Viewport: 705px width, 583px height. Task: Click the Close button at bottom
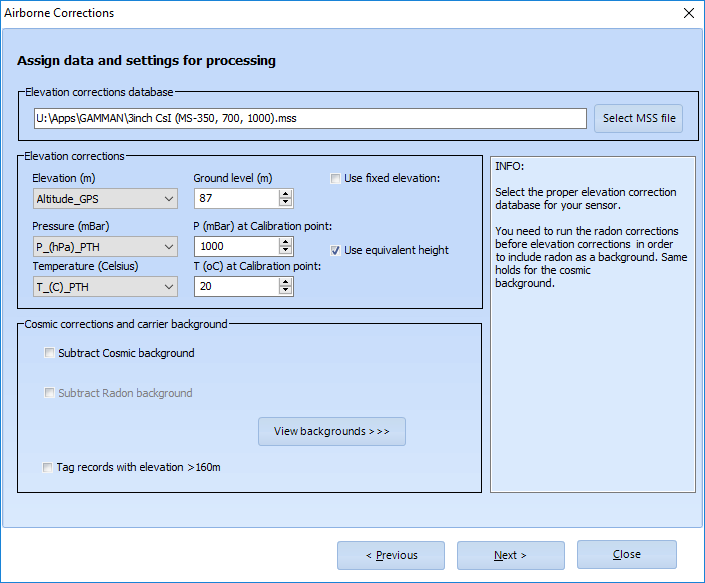626,554
